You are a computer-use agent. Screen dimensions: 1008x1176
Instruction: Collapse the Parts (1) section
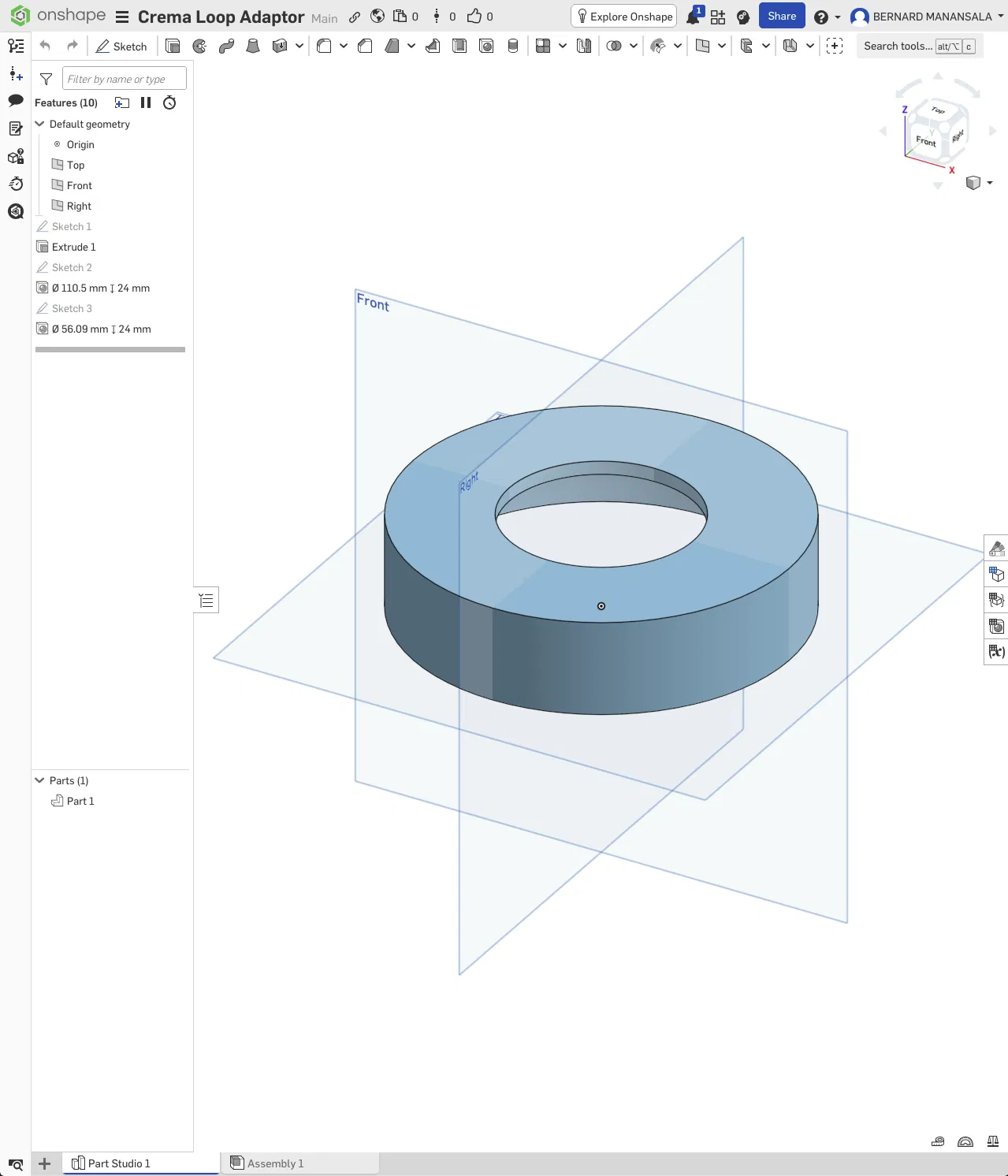39,780
